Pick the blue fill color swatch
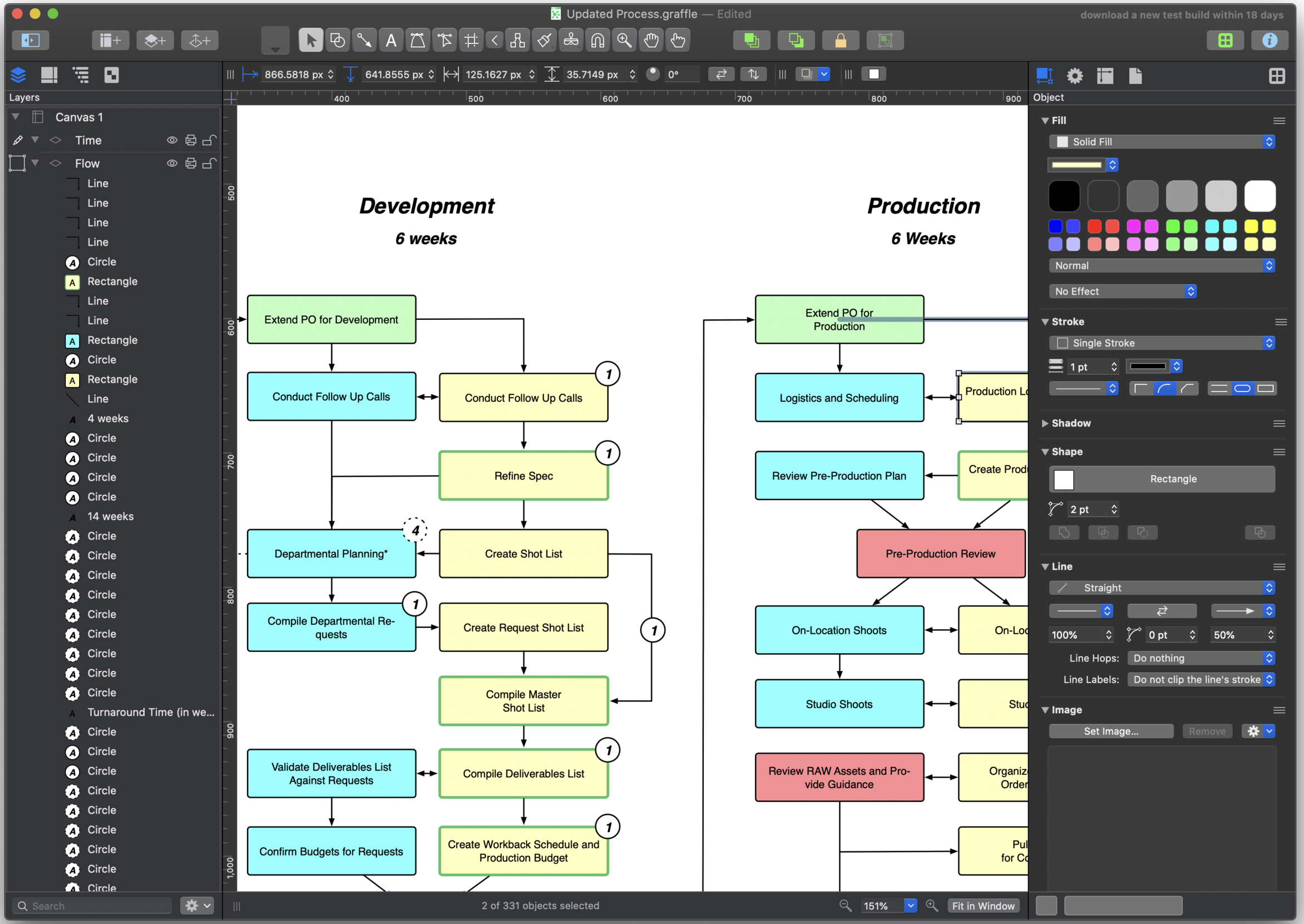Screen dimensions: 1304x924 [1055, 226]
